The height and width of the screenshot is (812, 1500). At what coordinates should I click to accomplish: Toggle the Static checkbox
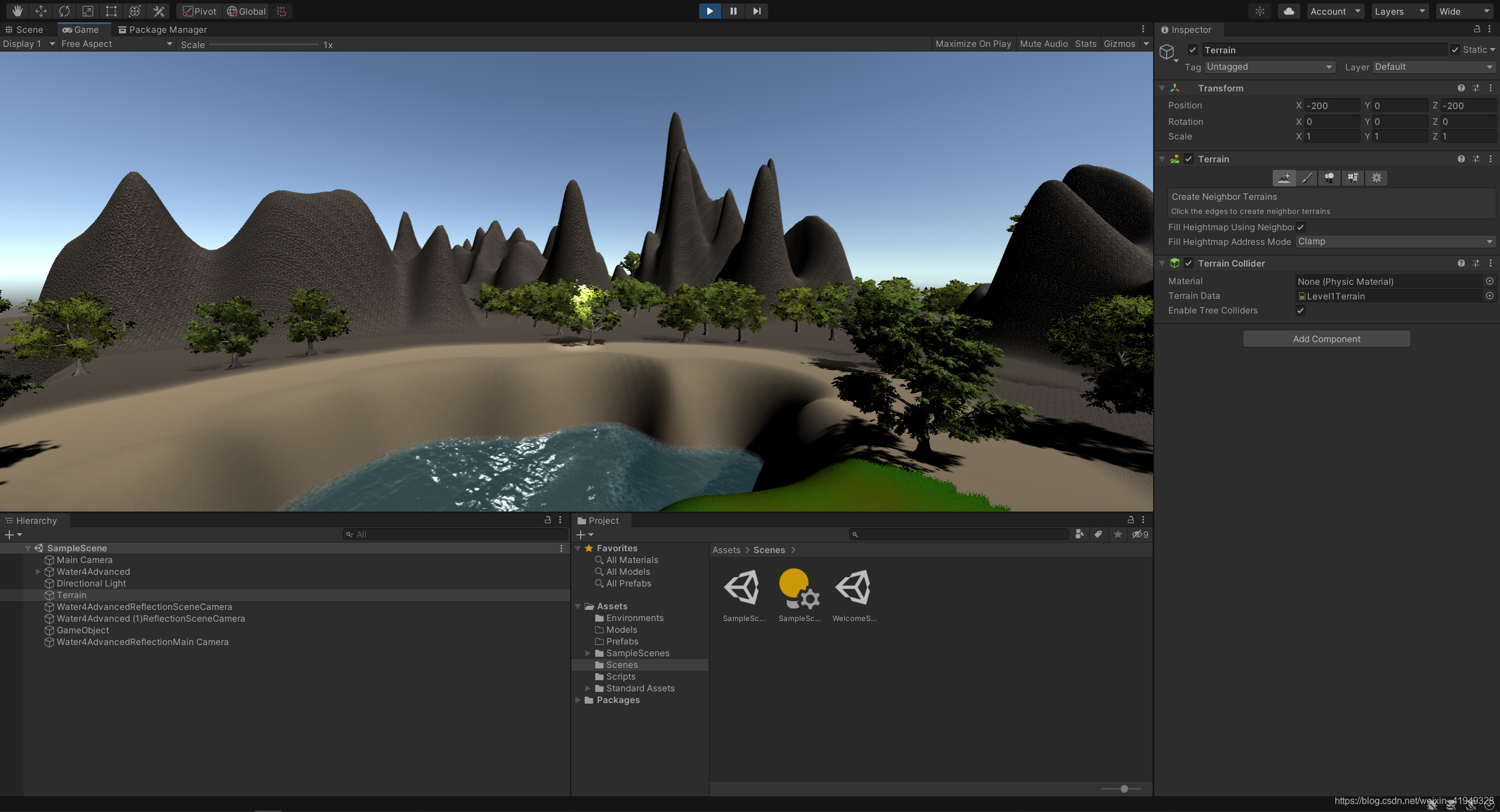(x=1455, y=50)
